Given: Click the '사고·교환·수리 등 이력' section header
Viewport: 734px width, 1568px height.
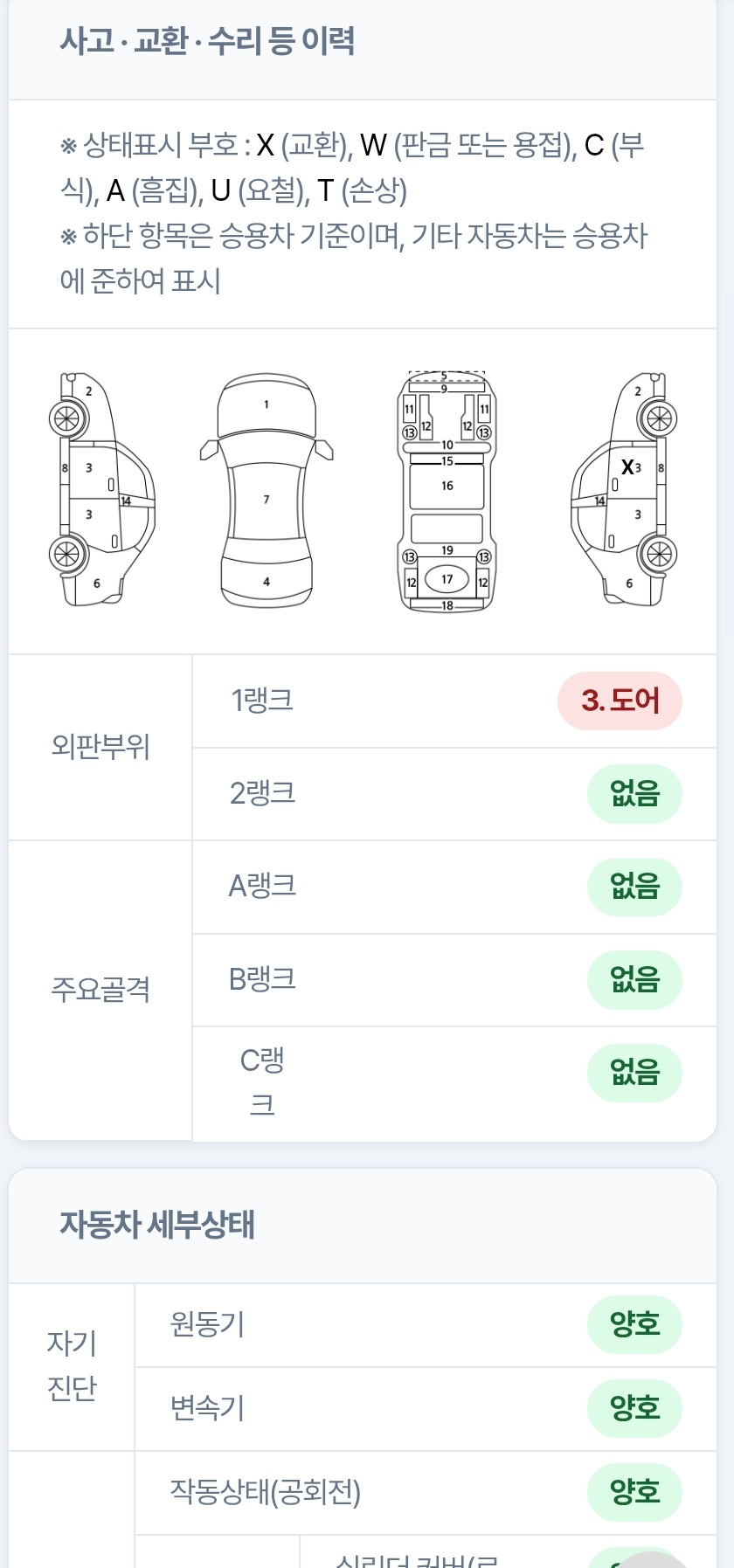Looking at the screenshot, I should pos(207,41).
